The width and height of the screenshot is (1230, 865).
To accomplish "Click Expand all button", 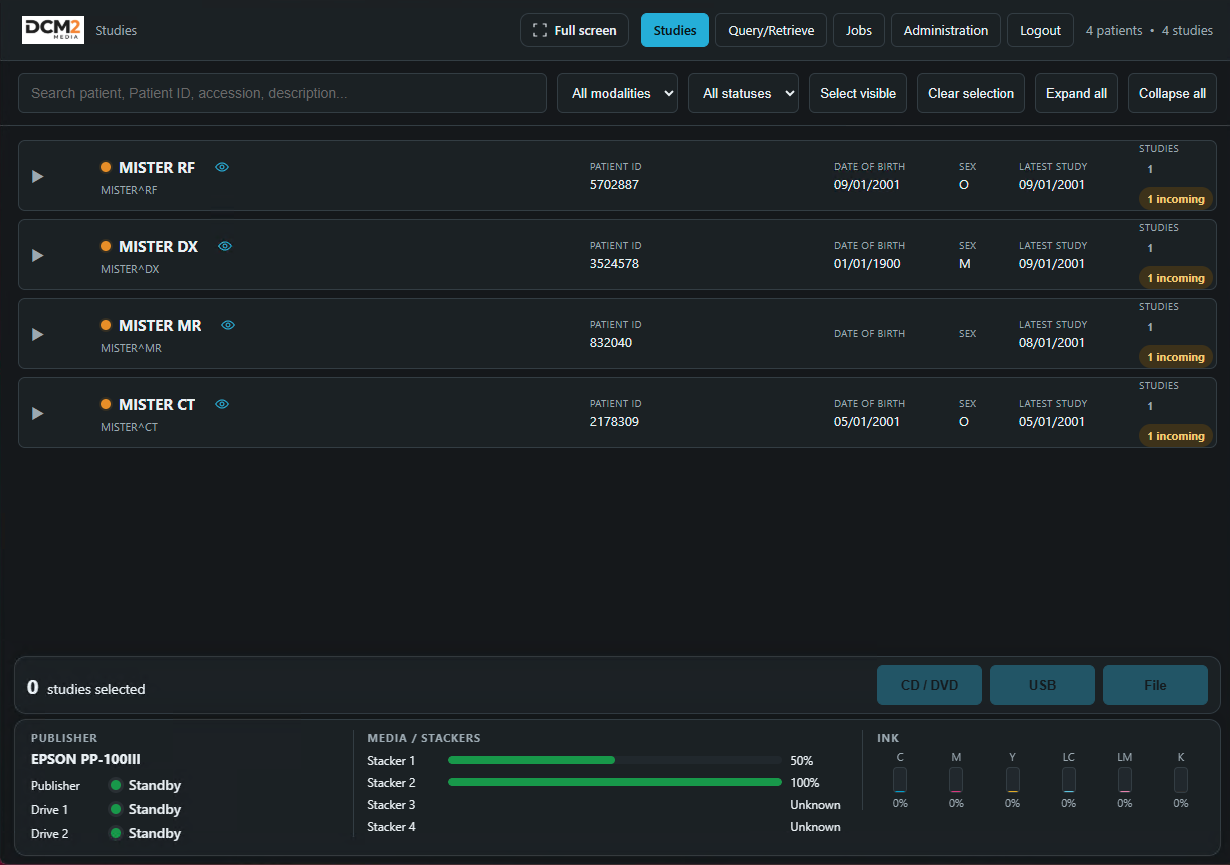I will (1076, 93).
